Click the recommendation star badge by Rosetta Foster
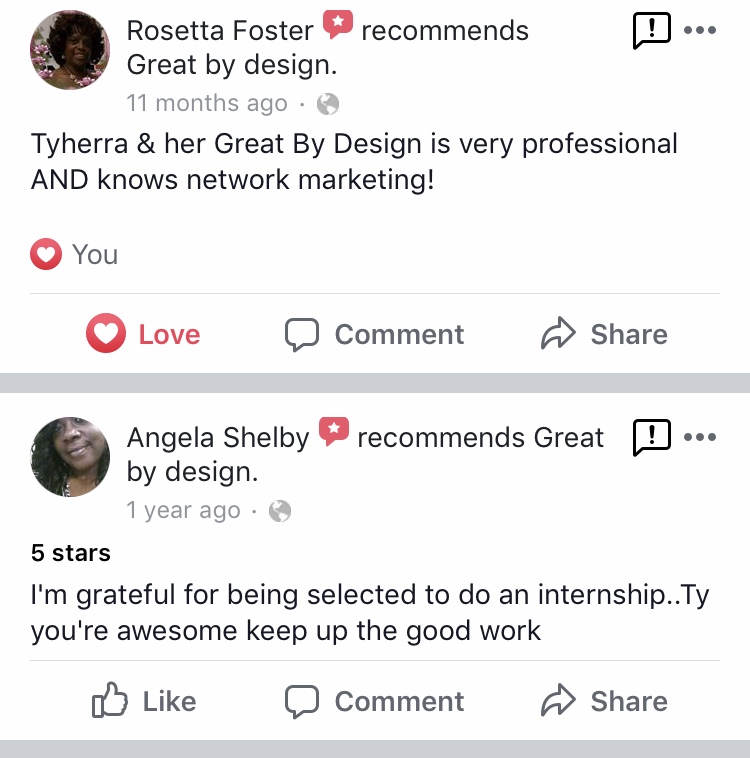 [x=338, y=24]
